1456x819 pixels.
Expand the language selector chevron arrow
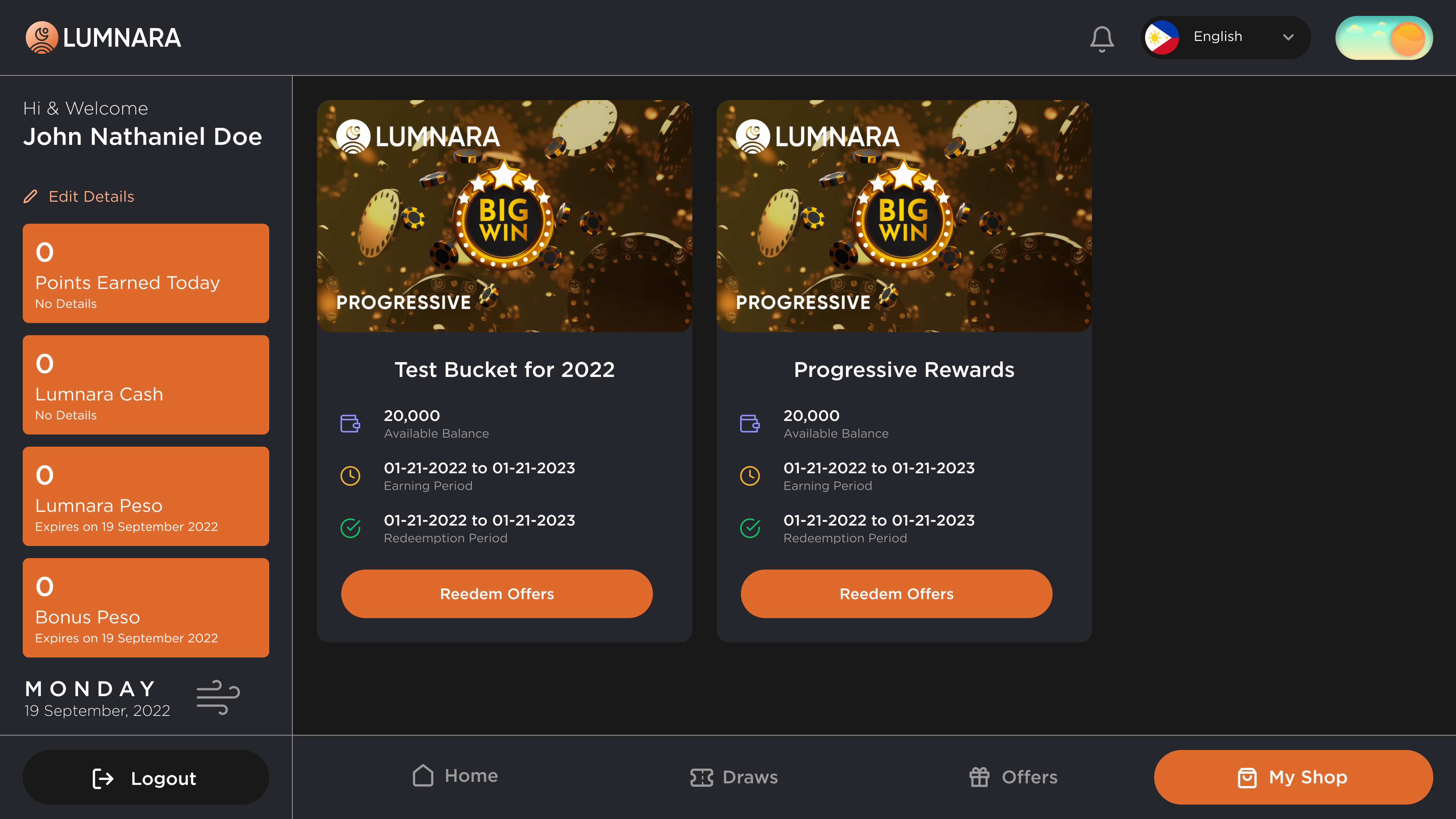coord(1288,37)
